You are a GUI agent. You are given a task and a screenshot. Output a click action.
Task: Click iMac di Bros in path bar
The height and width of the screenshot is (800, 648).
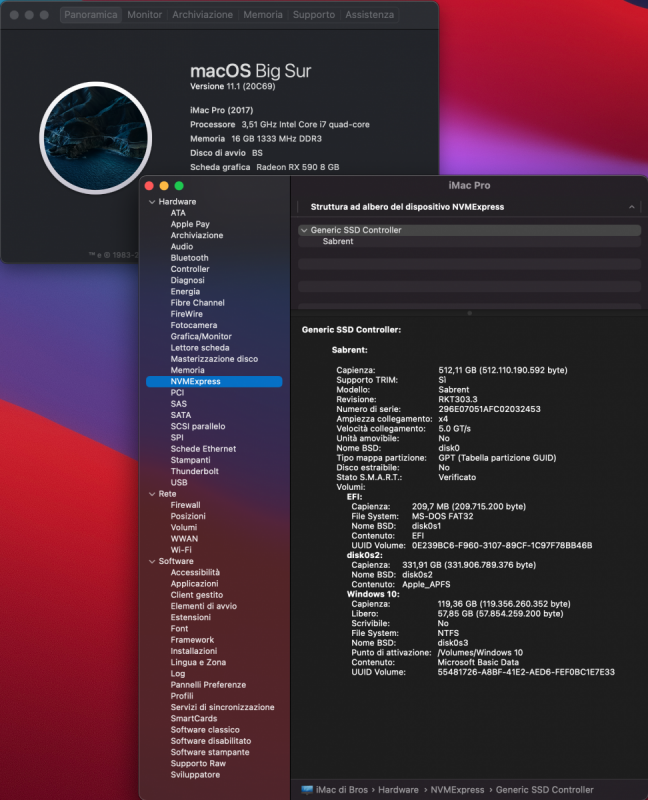point(341,790)
